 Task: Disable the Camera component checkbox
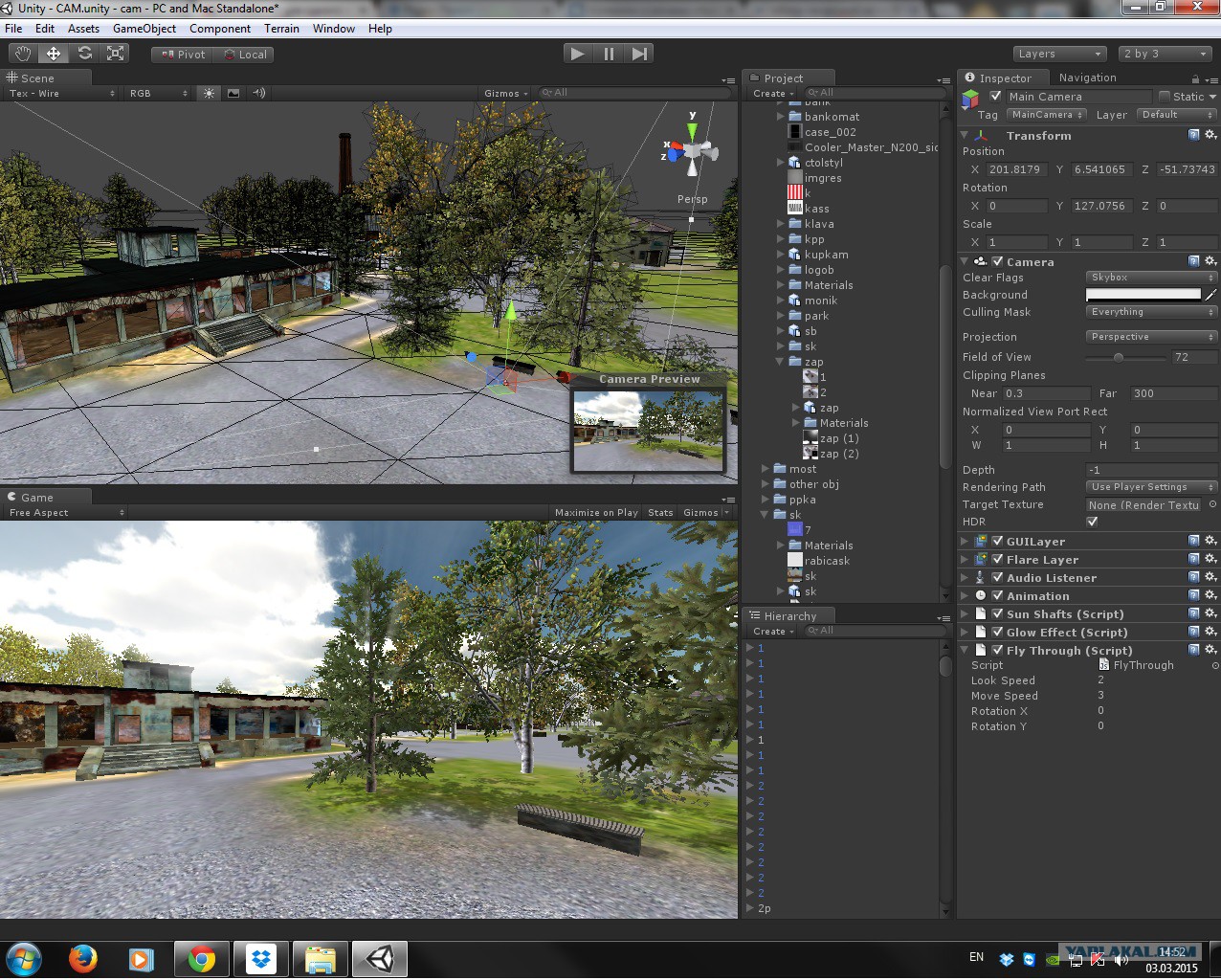(997, 261)
